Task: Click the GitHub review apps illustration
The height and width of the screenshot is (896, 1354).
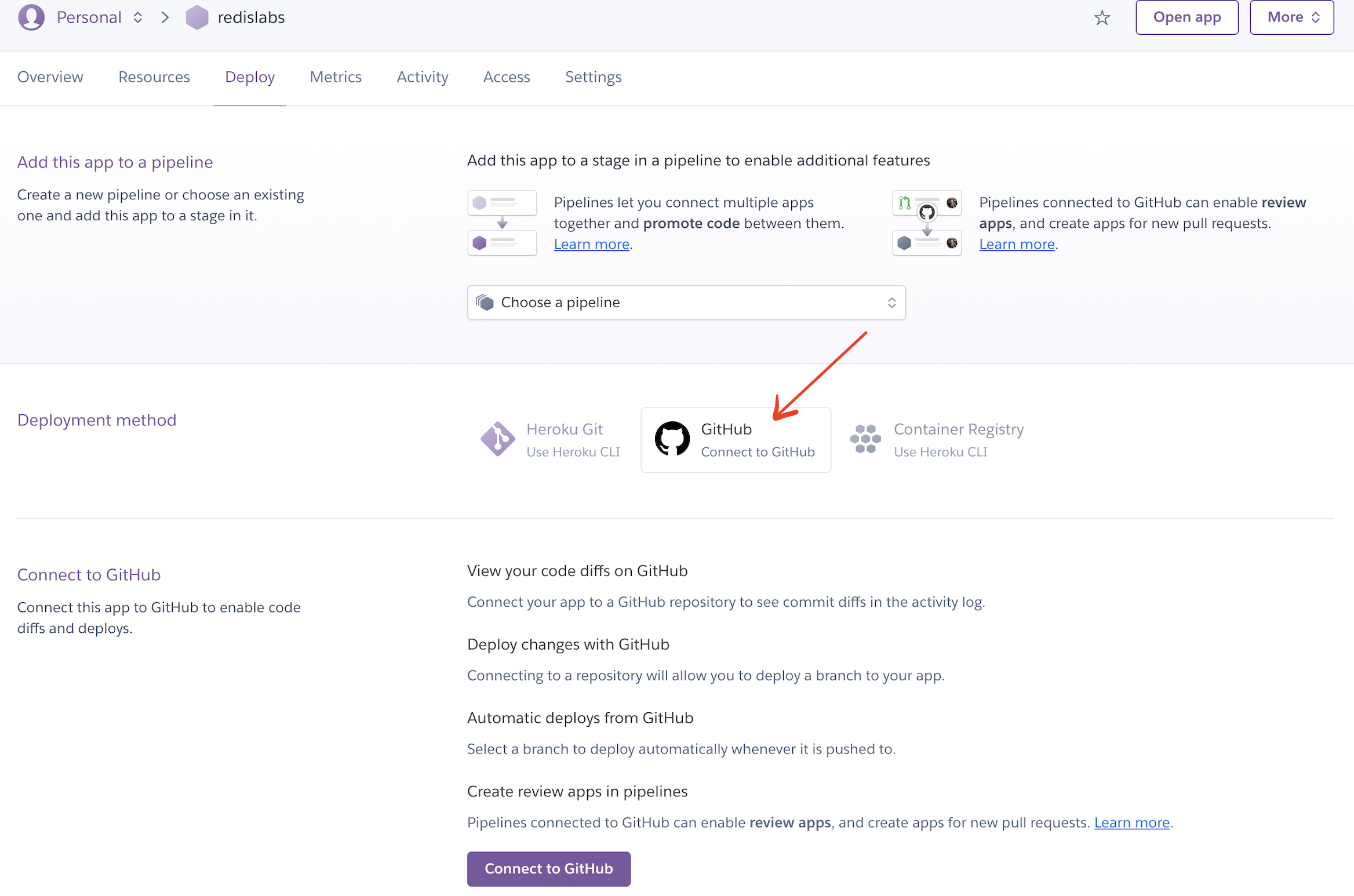Action: (927, 223)
